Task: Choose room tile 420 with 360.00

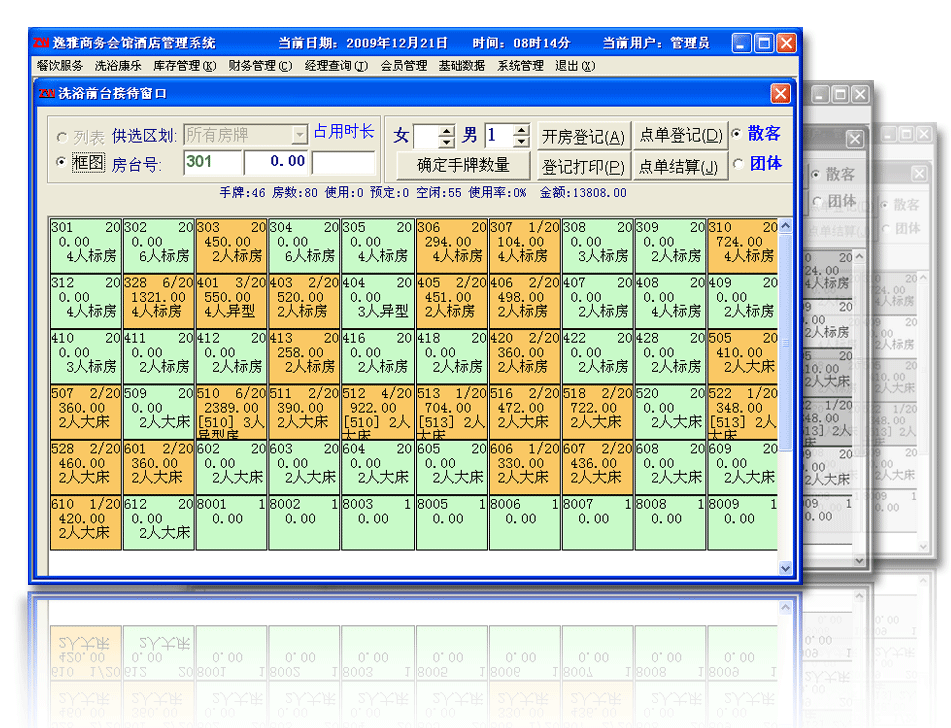Action: tap(524, 353)
